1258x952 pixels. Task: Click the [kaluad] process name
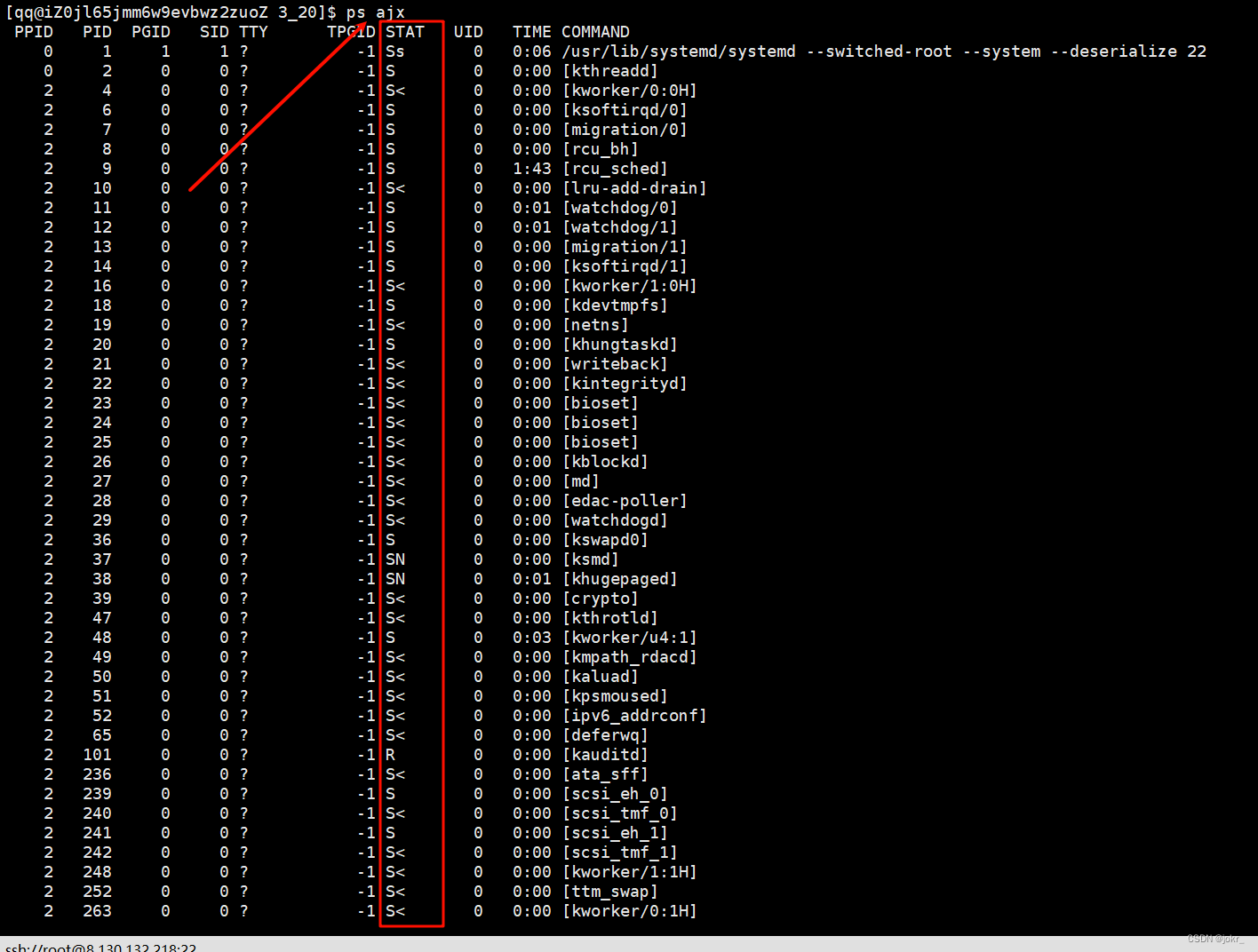click(x=601, y=677)
